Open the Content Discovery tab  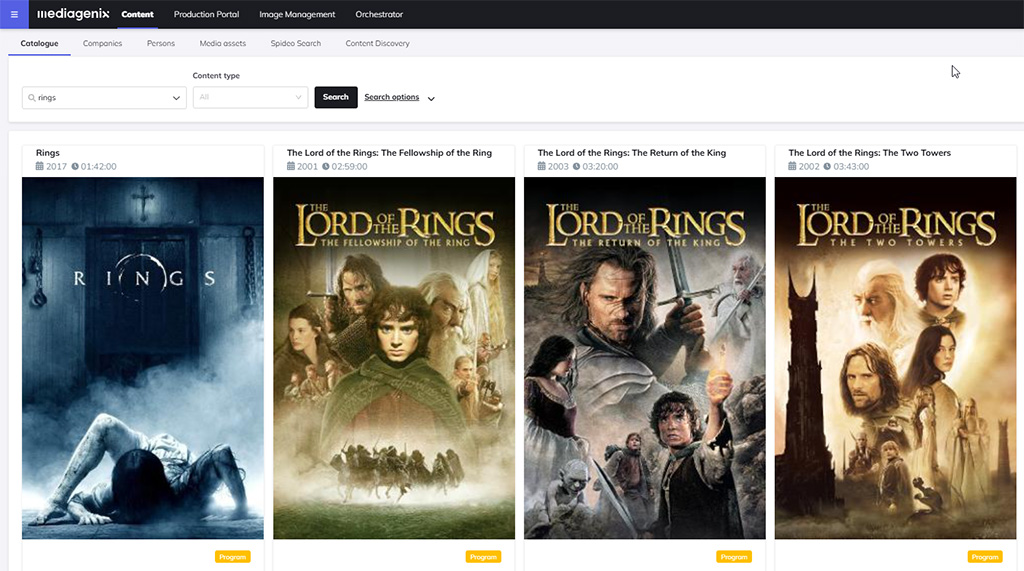click(377, 43)
